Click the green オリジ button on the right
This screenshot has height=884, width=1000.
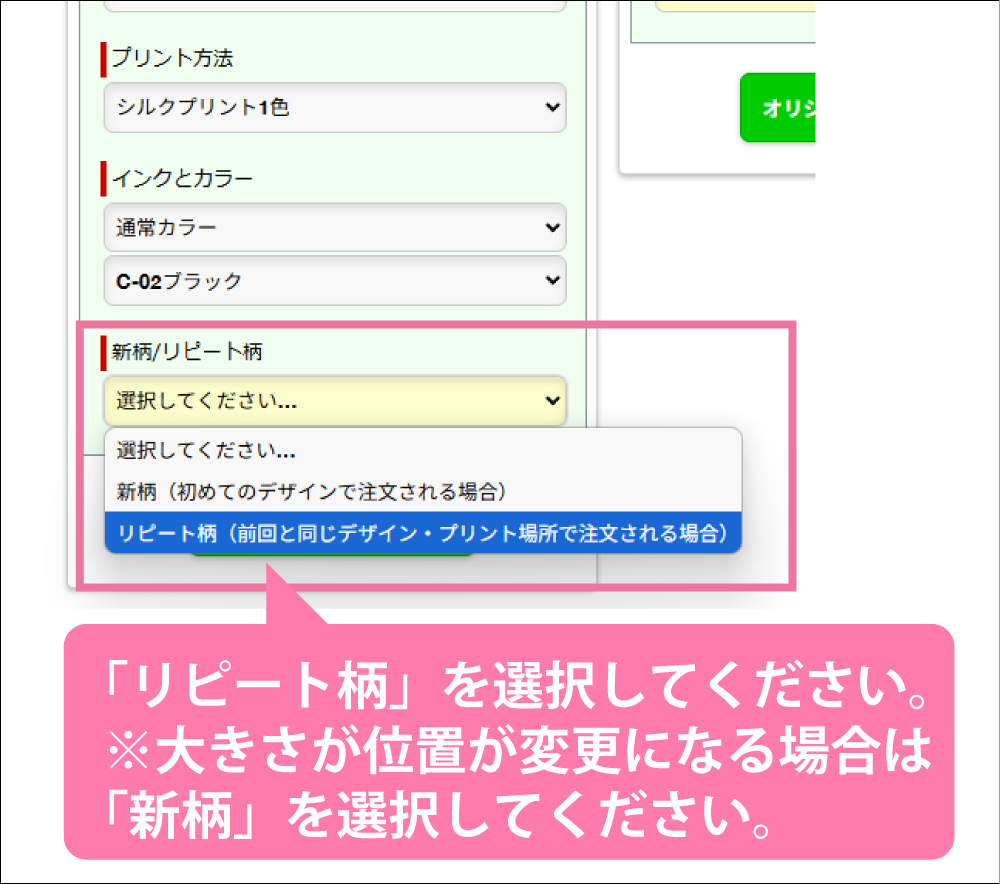(778, 107)
